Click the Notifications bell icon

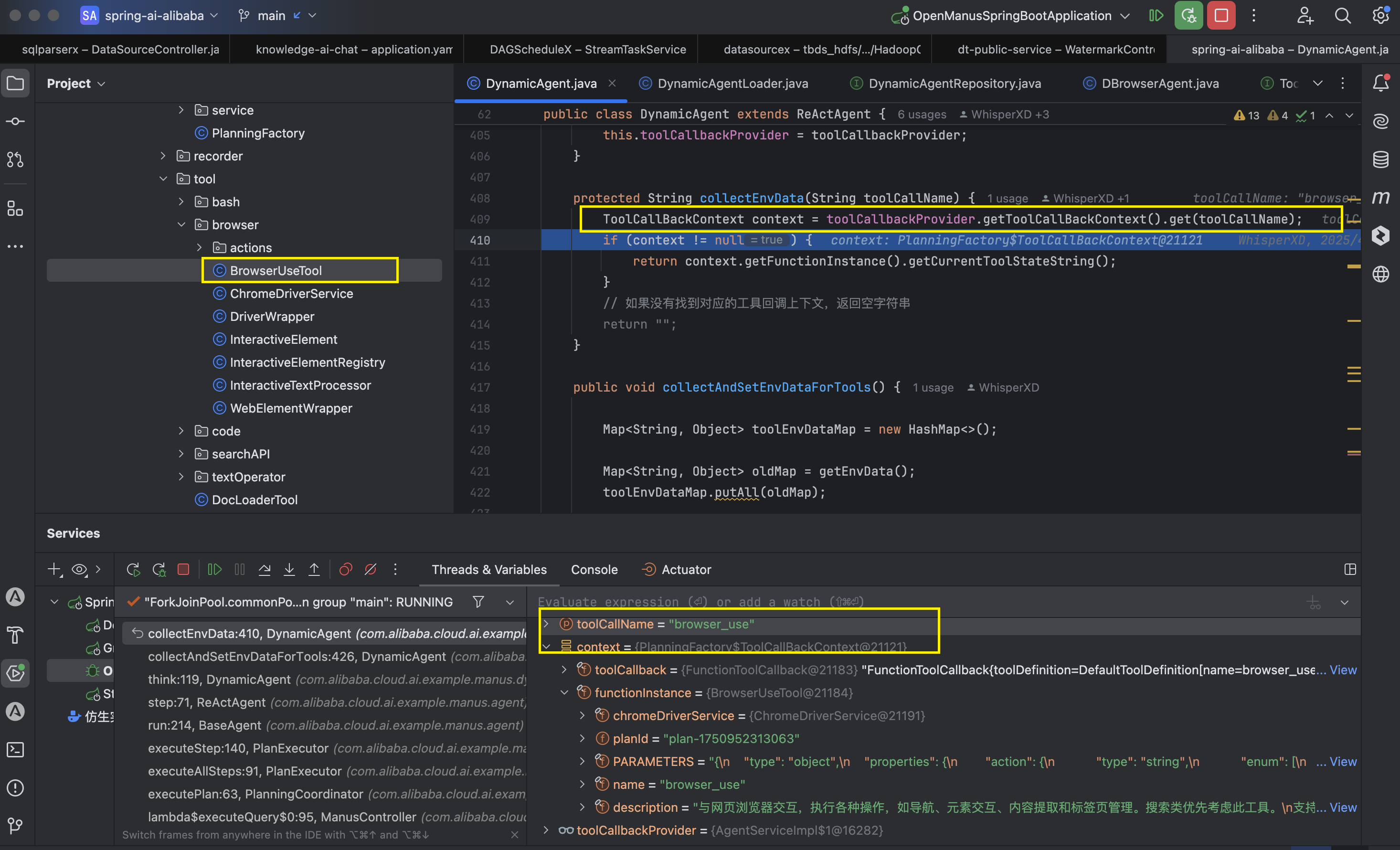[x=1381, y=84]
